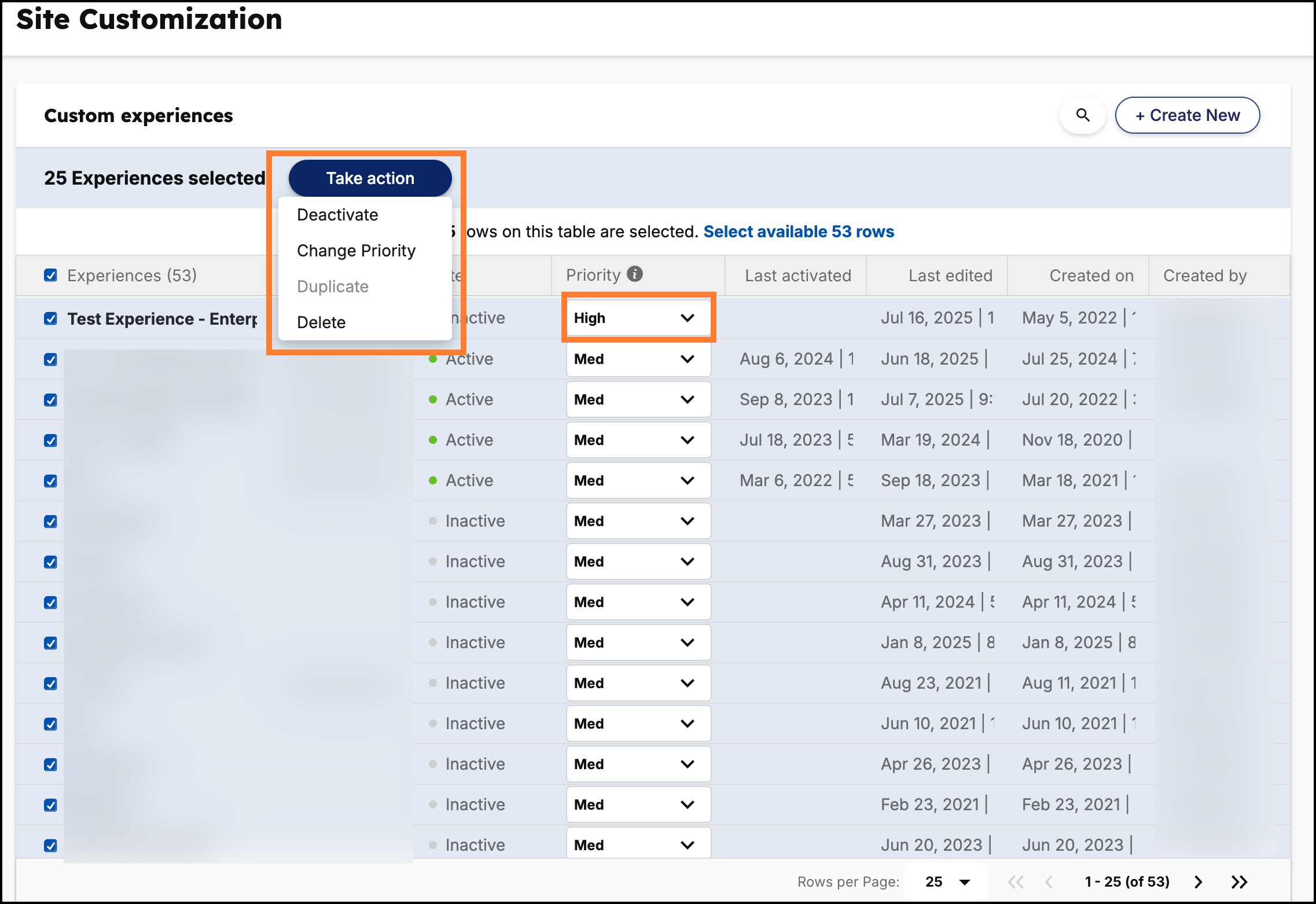Jump to last page double arrow
The width and height of the screenshot is (1316, 904).
click(1239, 881)
